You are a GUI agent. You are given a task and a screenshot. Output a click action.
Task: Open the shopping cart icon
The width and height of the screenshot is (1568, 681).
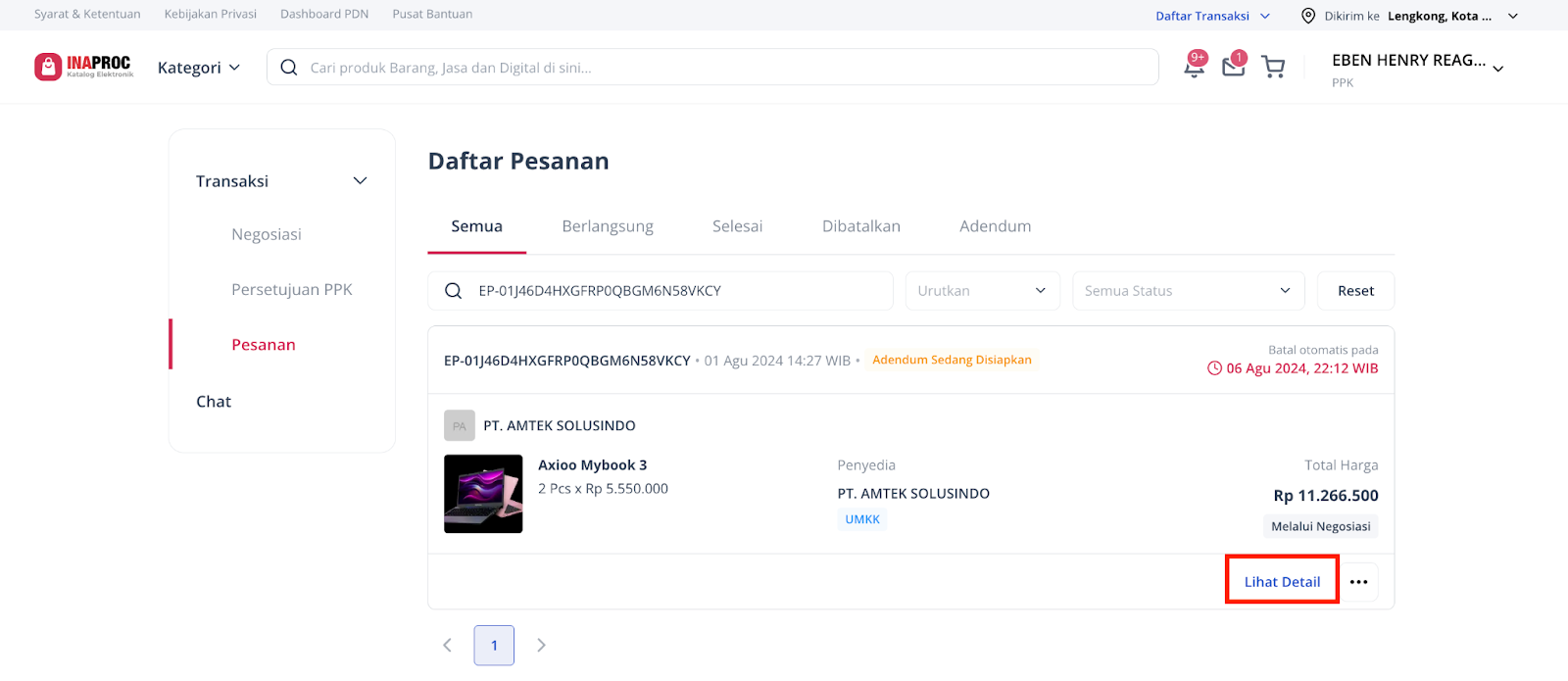pos(1273,67)
